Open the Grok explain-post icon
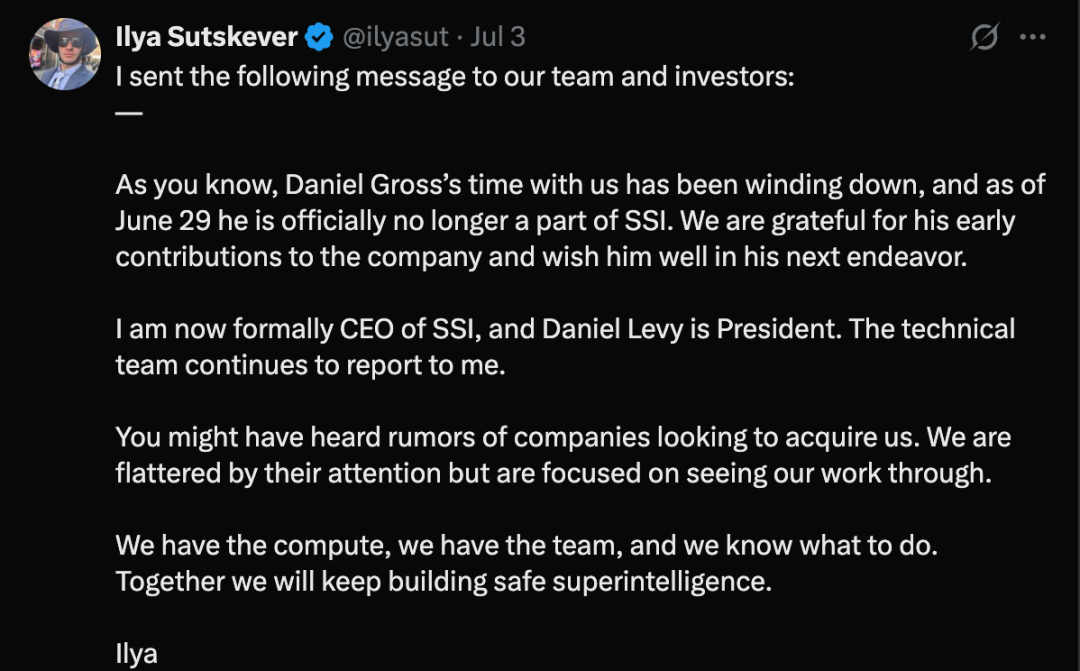 click(984, 37)
